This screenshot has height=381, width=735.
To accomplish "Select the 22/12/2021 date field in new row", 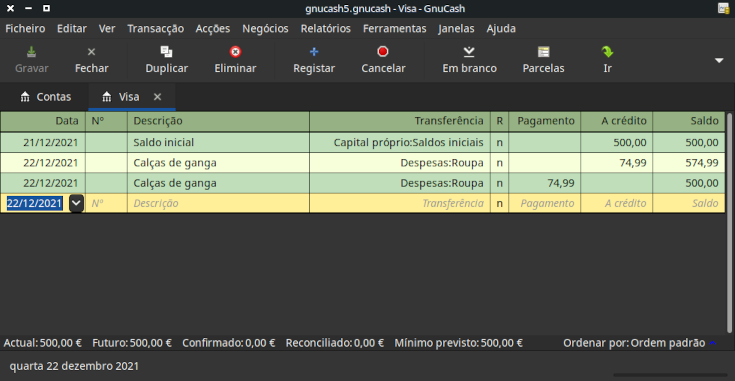I will point(35,203).
